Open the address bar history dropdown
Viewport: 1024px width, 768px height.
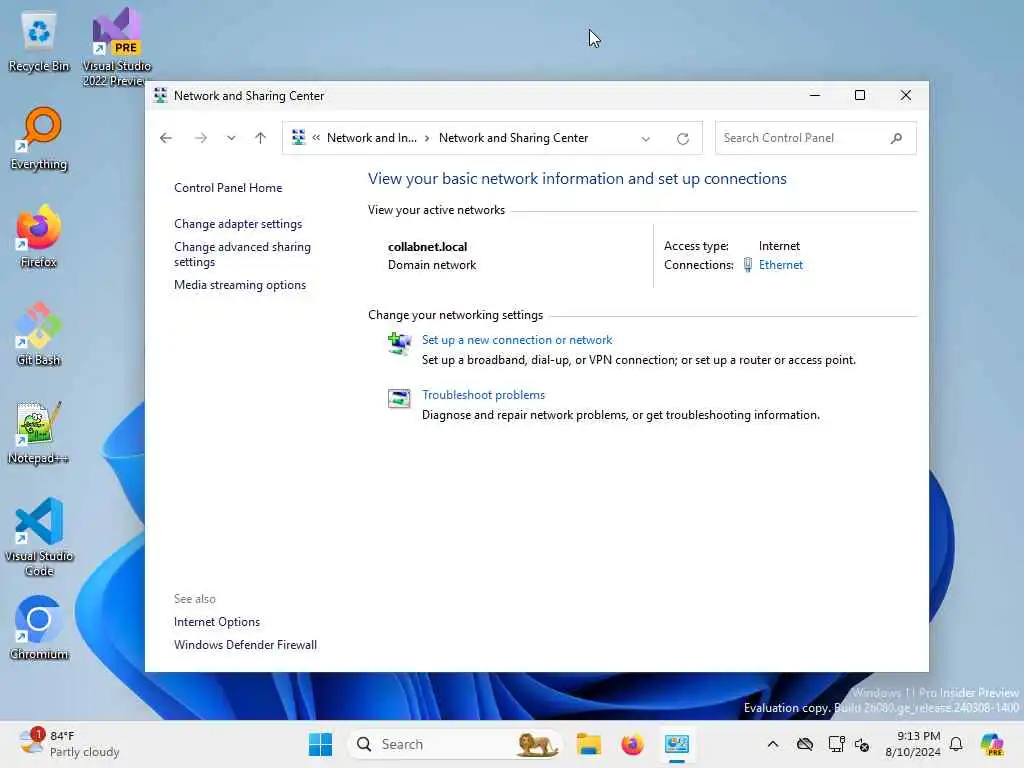(x=646, y=138)
